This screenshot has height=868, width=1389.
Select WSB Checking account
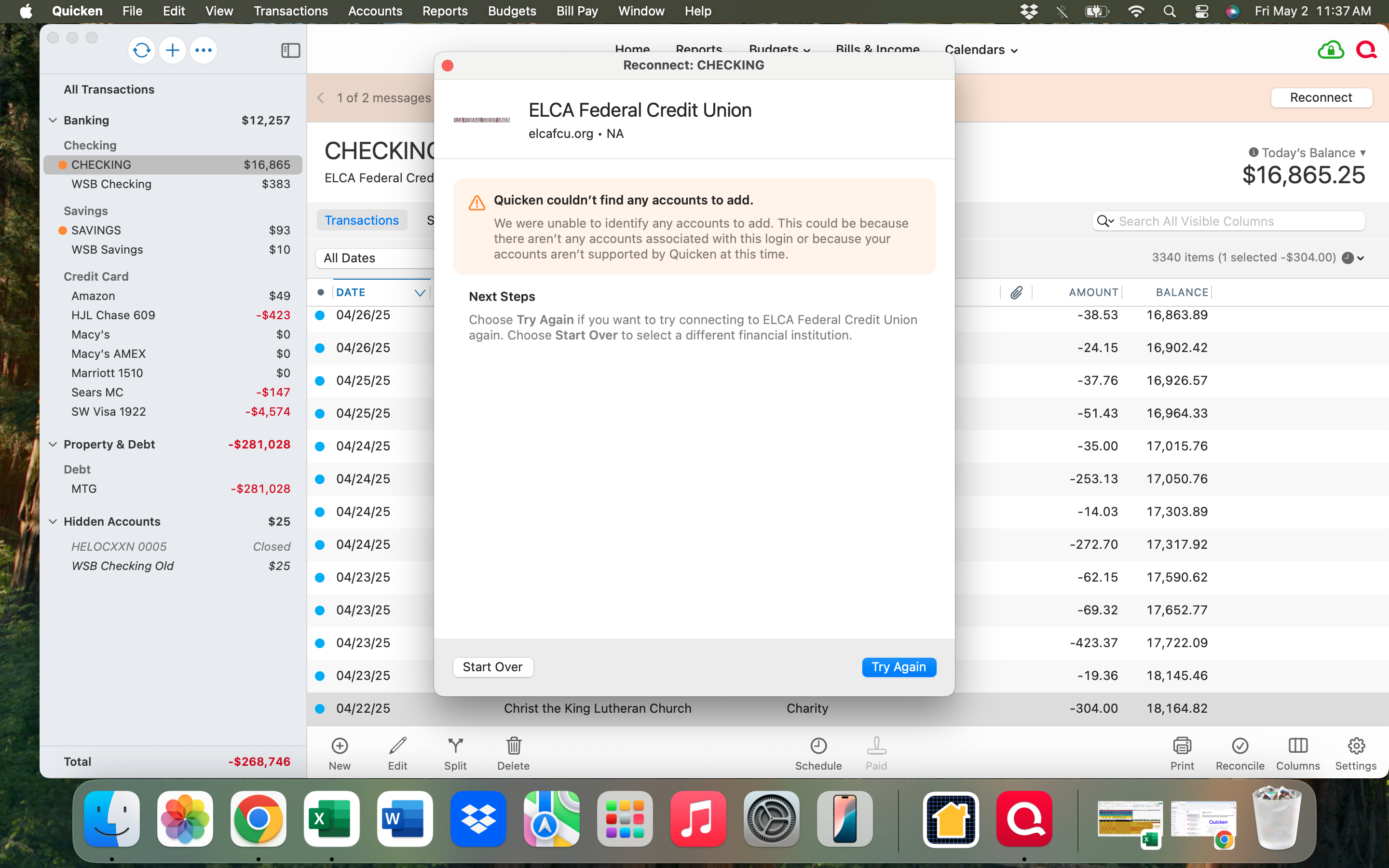(172, 184)
